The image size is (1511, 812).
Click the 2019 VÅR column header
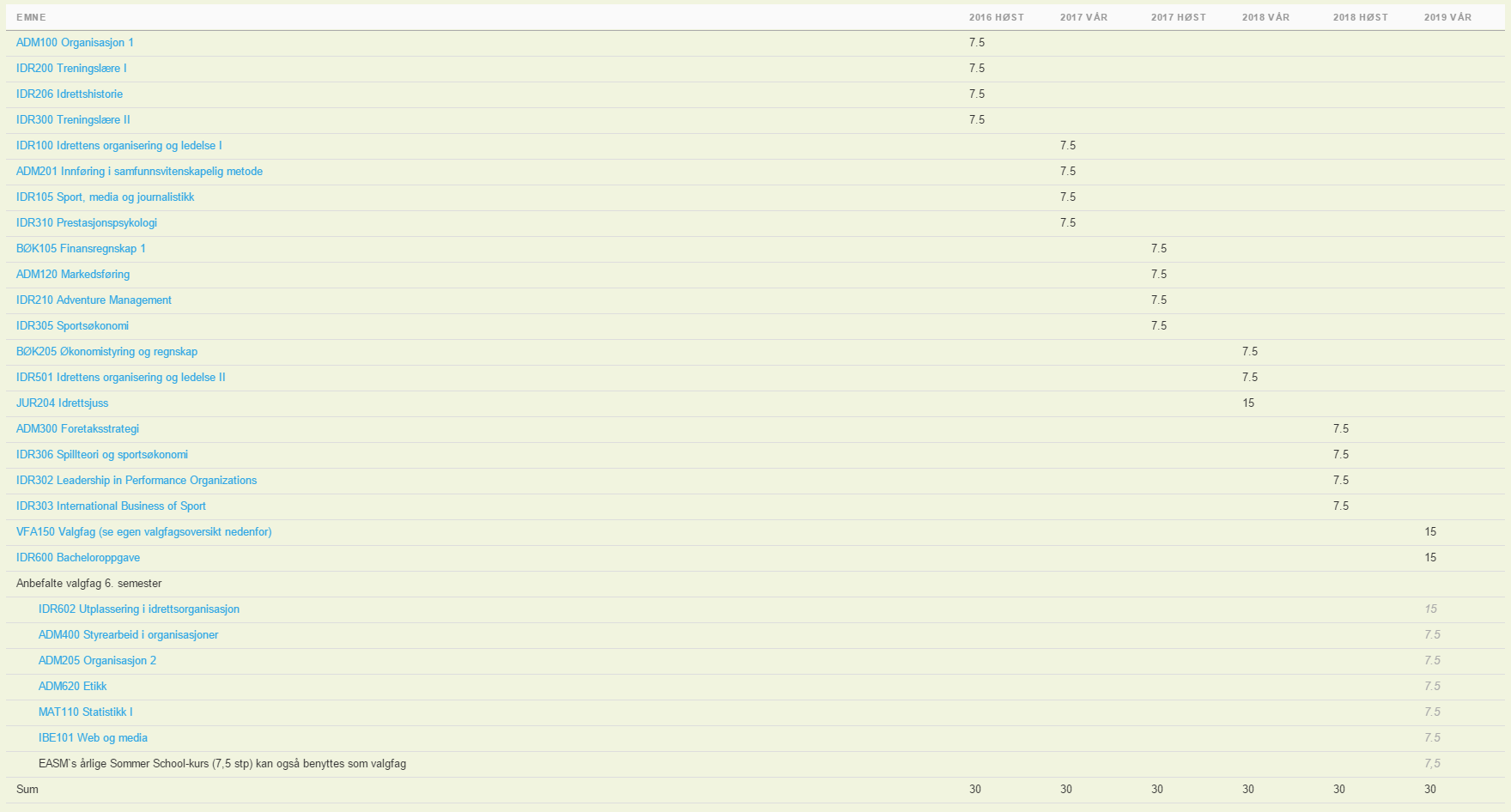click(1447, 17)
